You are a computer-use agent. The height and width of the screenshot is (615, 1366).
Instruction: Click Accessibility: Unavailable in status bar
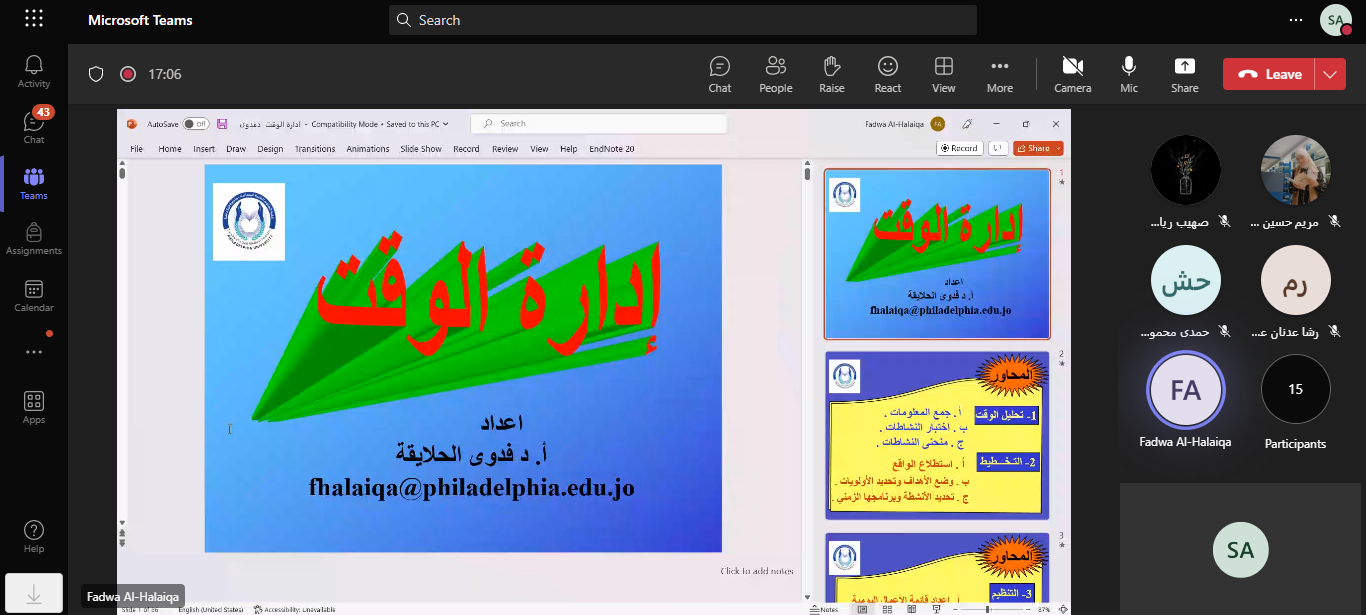pos(294,609)
